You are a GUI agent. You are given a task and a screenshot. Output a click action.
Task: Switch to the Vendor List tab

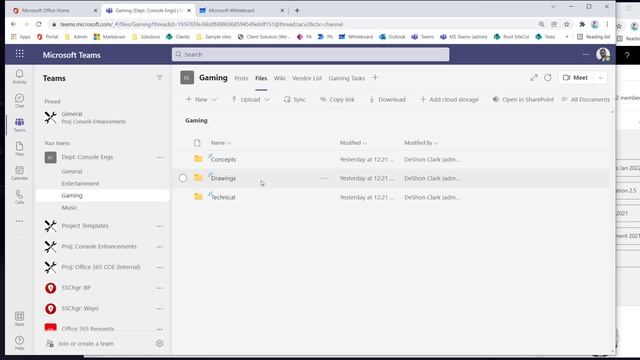(x=307, y=78)
